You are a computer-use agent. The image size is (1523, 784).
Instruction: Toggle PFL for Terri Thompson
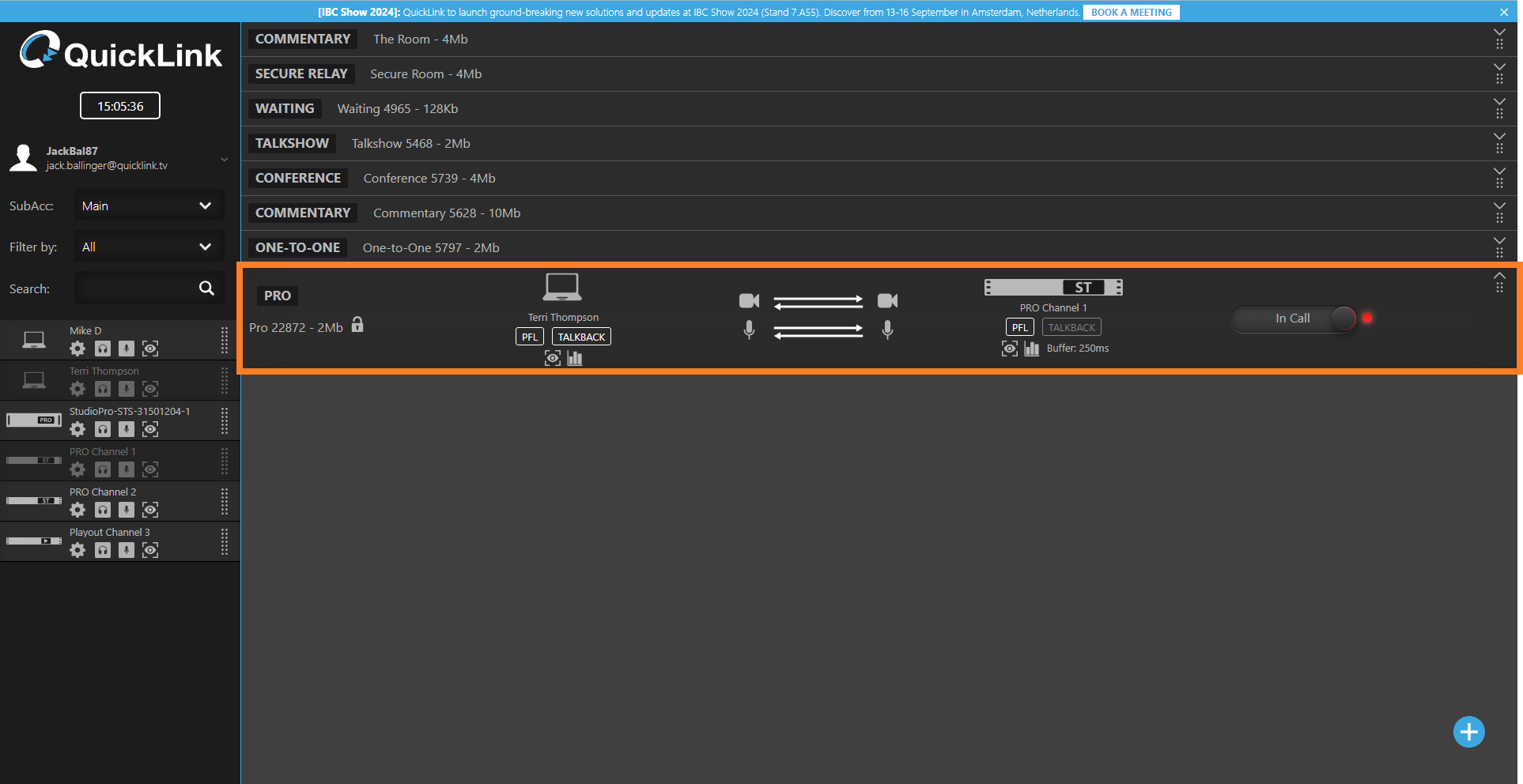point(529,337)
